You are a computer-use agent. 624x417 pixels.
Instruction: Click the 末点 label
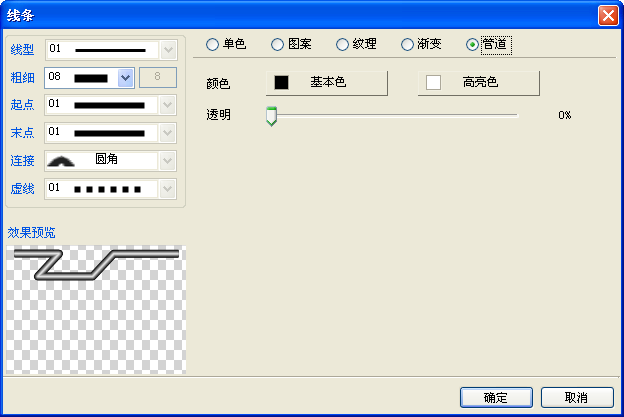(x=22, y=133)
